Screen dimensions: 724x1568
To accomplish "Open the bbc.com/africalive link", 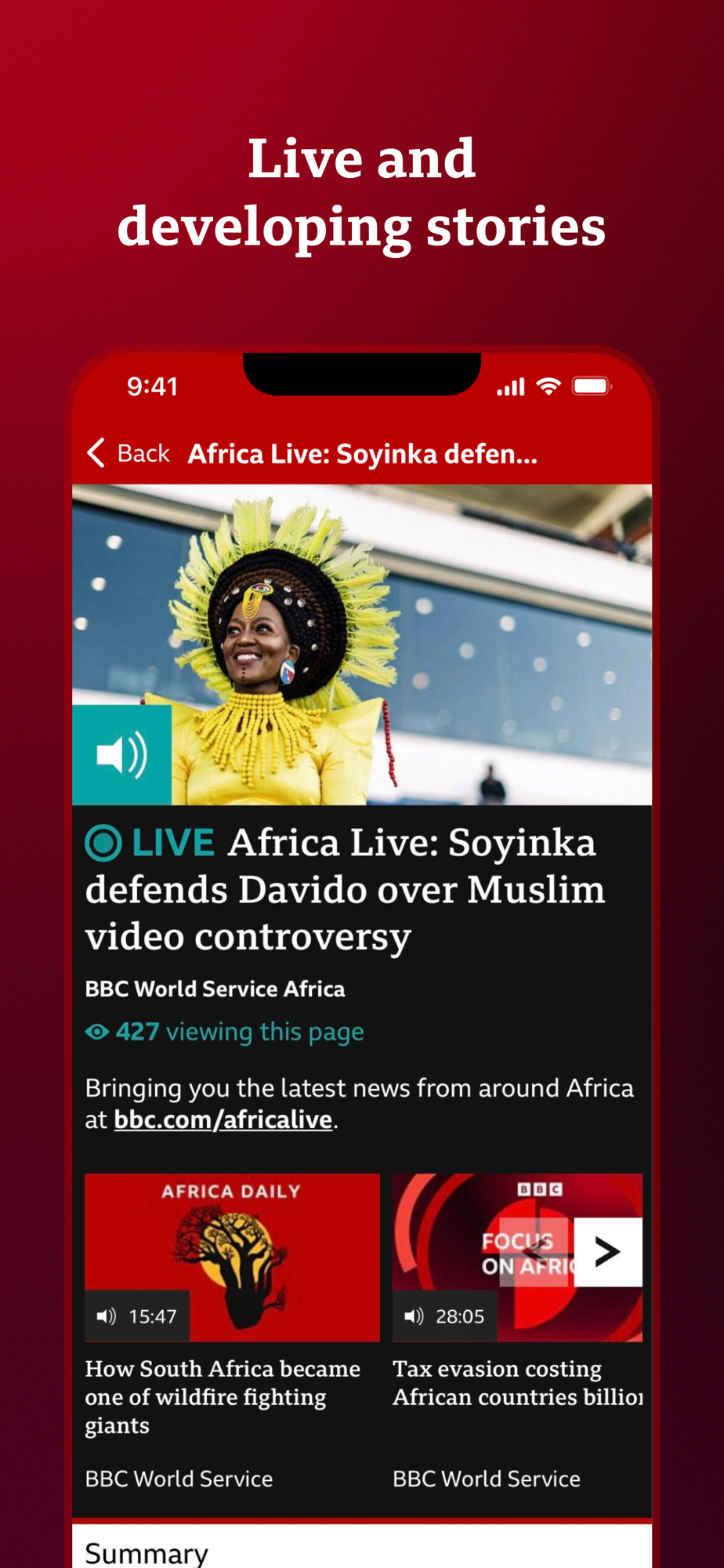I will [223, 1120].
